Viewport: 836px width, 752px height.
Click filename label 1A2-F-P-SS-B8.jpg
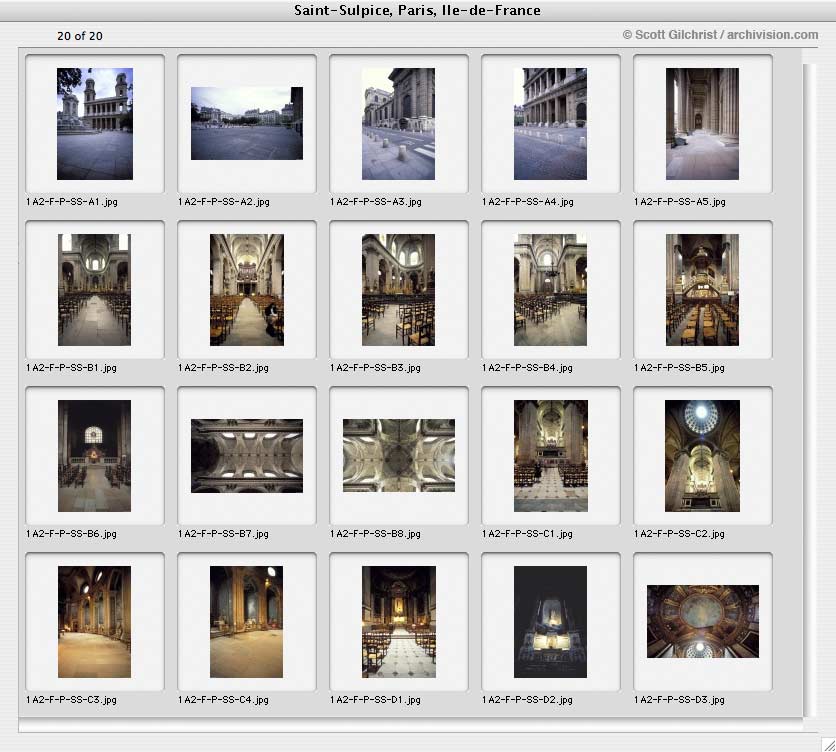(375, 533)
